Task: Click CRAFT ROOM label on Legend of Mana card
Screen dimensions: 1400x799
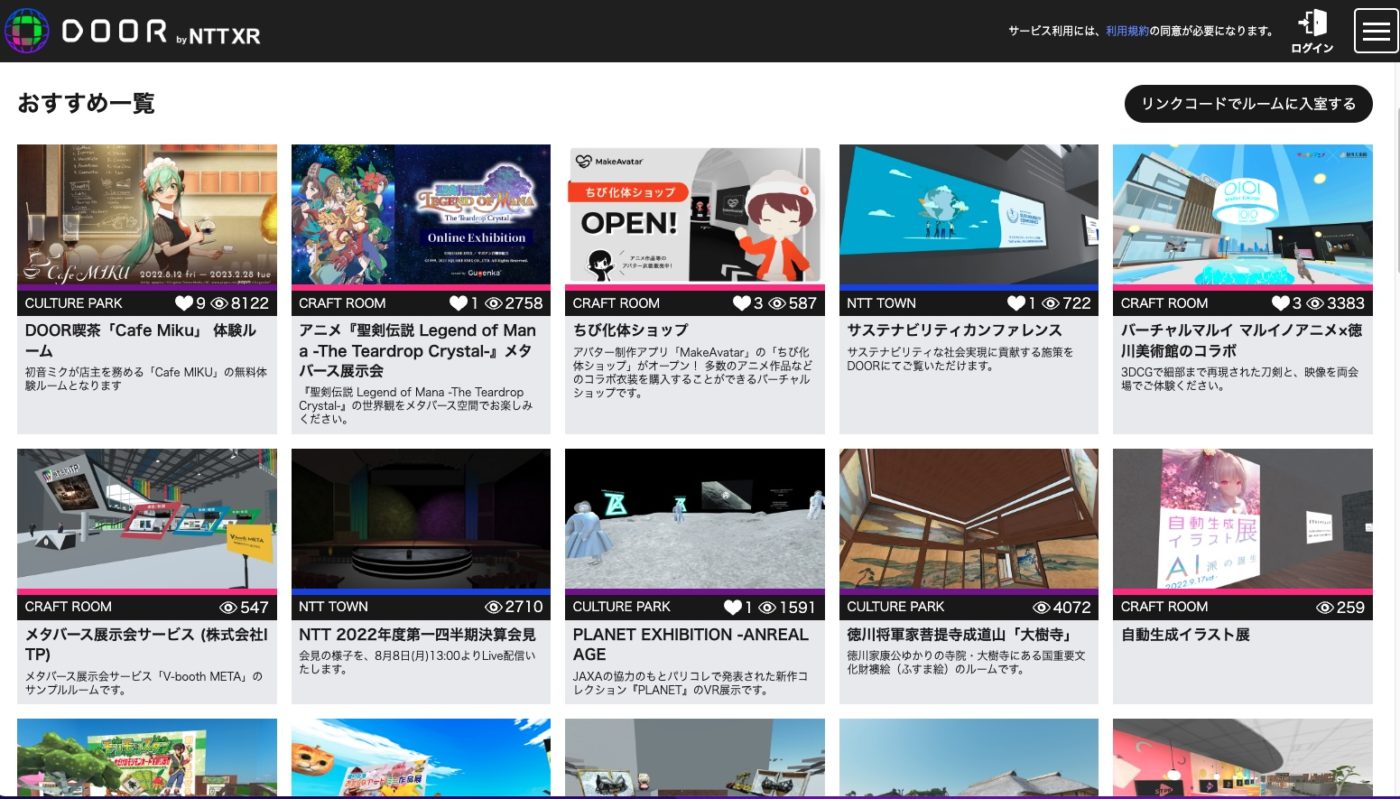Action: point(342,303)
